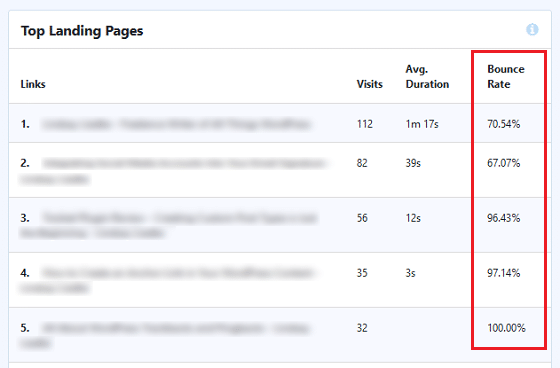Click the 1m 17s duration value
Viewport: 560px width, 368px height.
coord(422,124)
